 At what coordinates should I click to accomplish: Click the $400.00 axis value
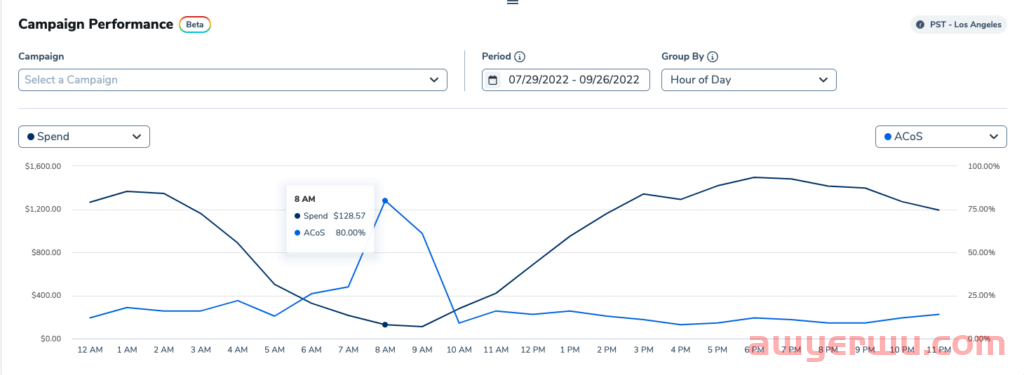click(x=46, y=296)
